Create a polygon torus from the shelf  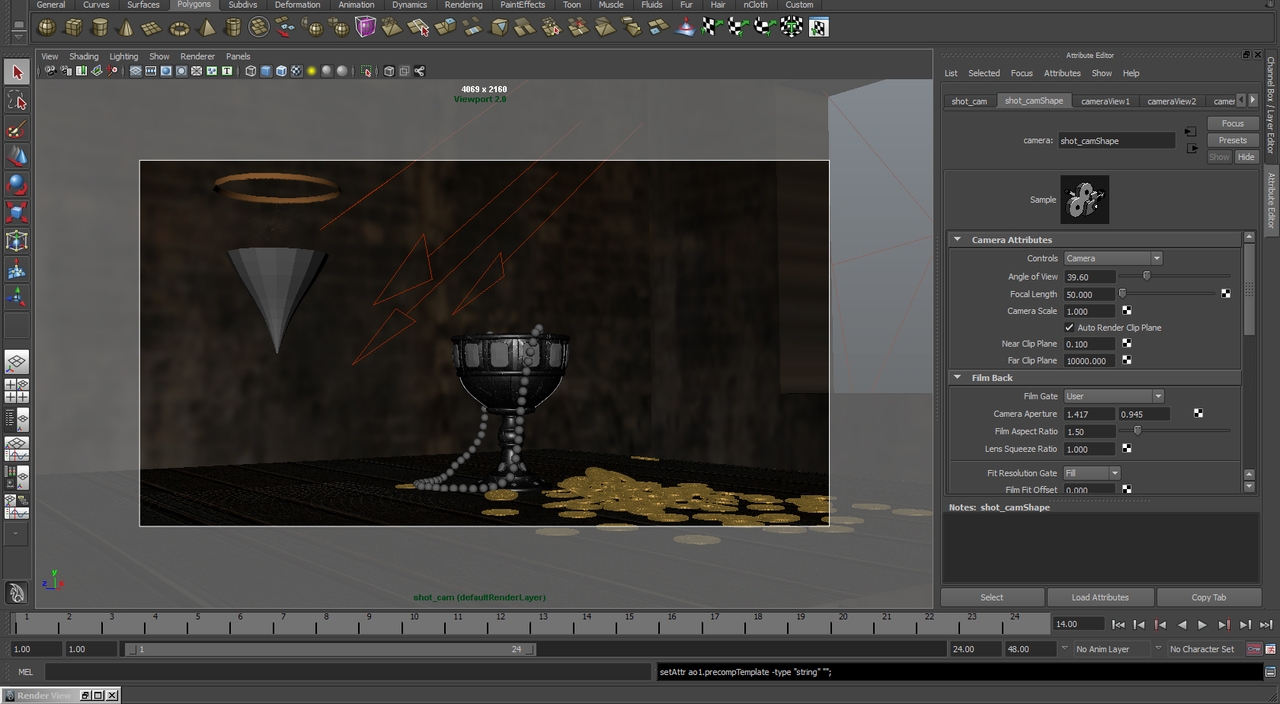(180, 27)
